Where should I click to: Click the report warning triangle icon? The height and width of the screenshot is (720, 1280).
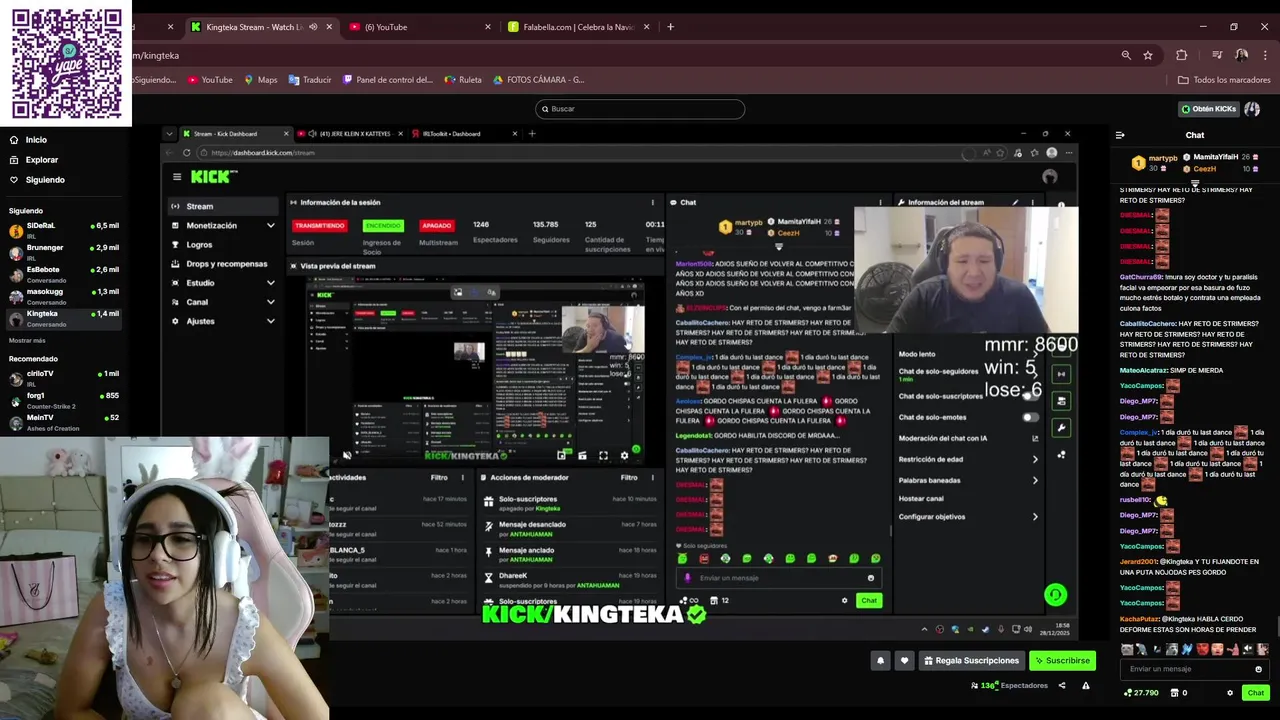click(1086, 686)
